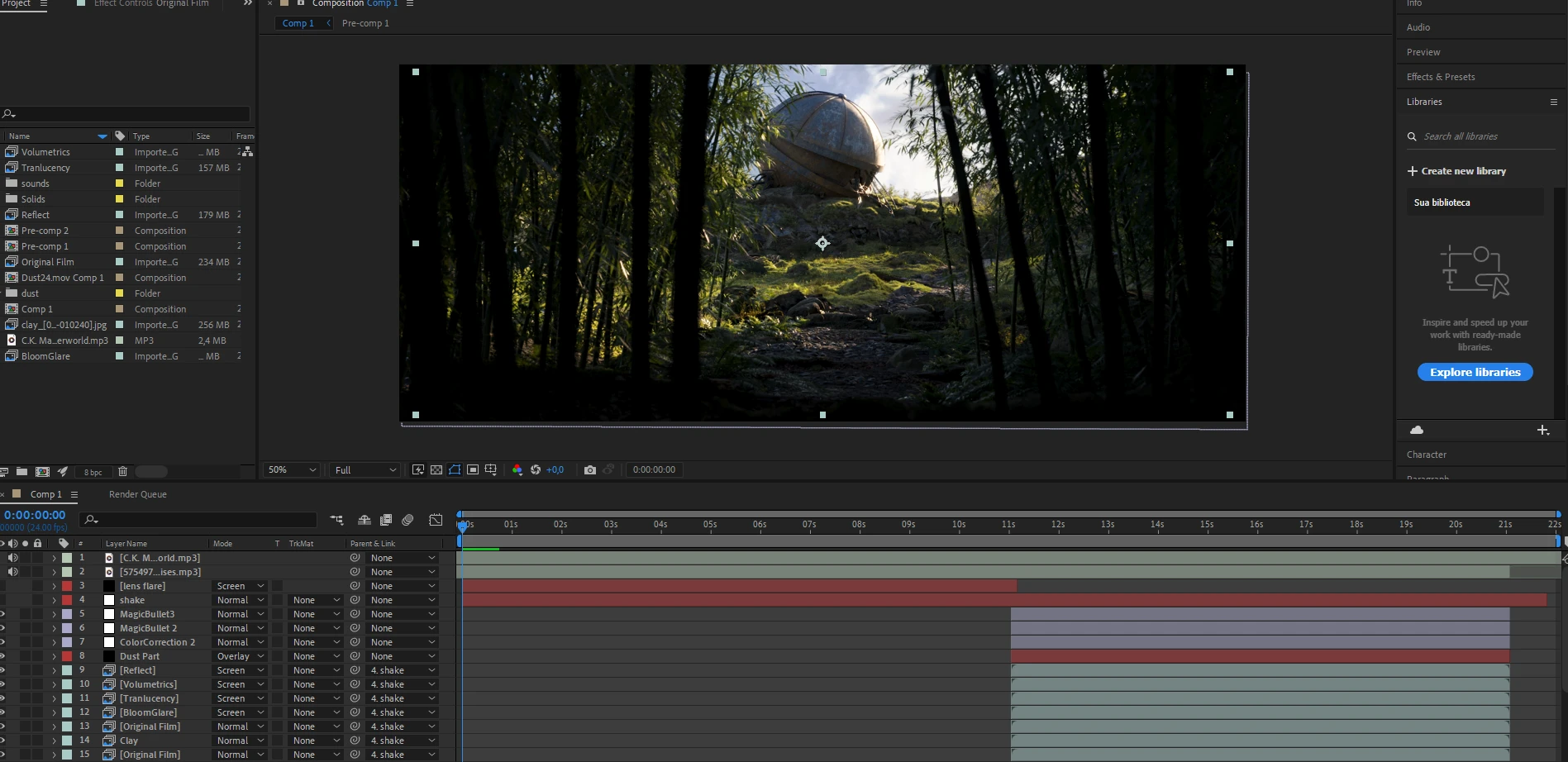Open the Comp 1 timeline panel menu

pyautogui.click(x=74, y=494)
